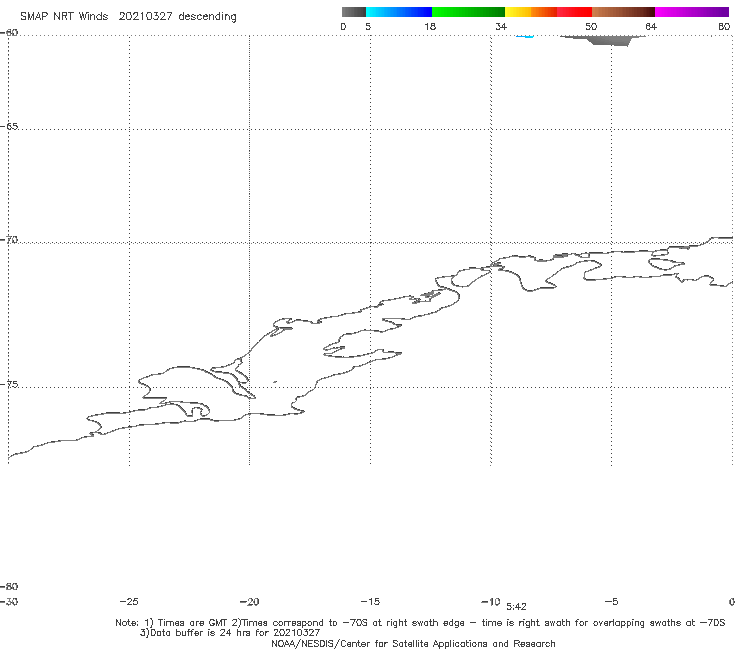Screen dimensions: 740x650
Task: Click the -5 longitude axis label
Action: coord(611,601)
